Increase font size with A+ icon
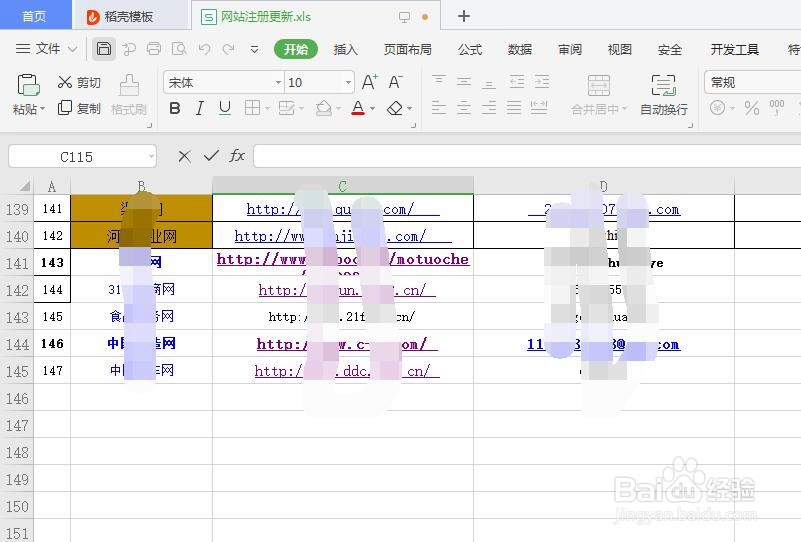The image size is (801, 542). click(370, 82)
